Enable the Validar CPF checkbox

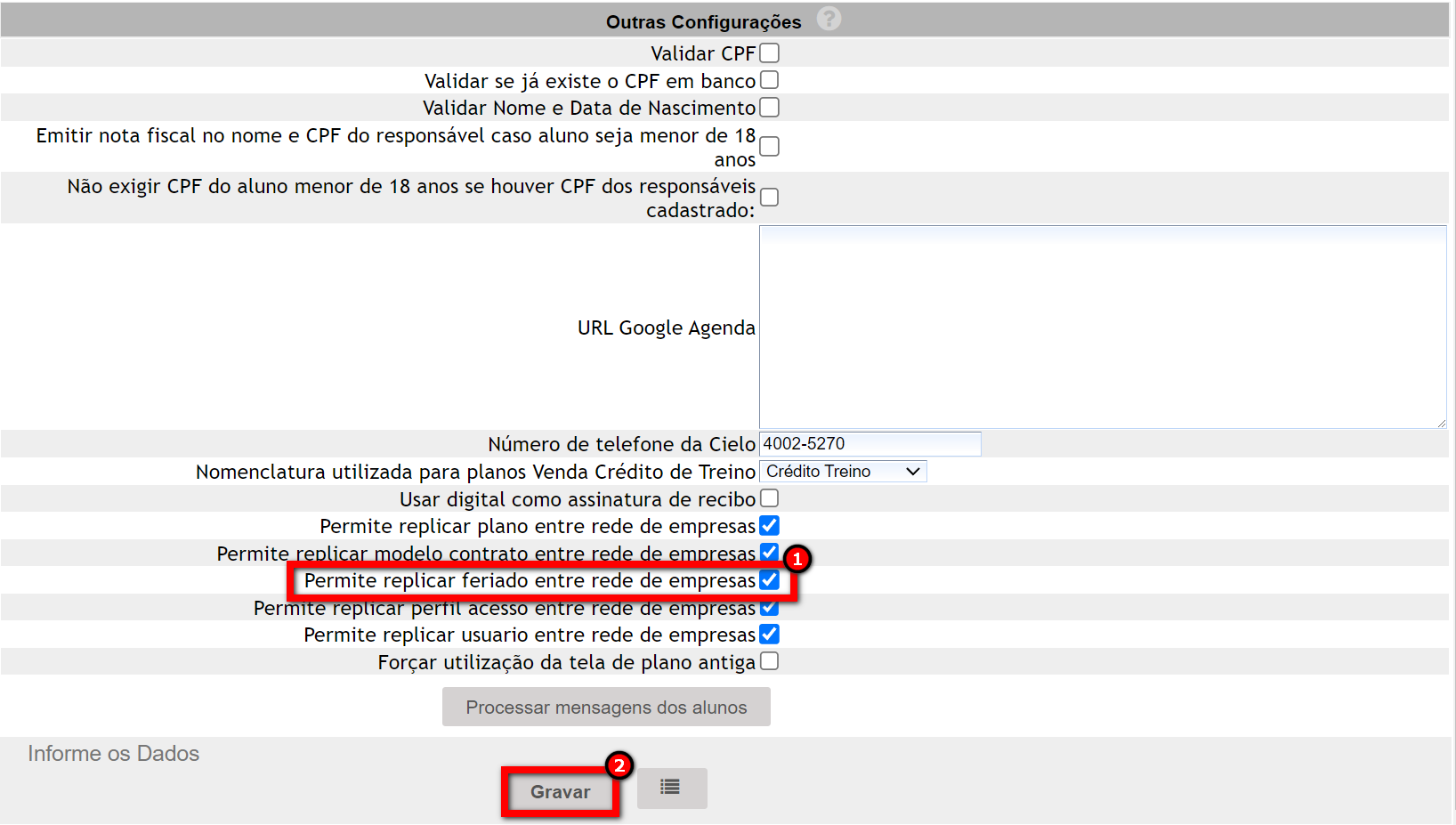[770, 53]
